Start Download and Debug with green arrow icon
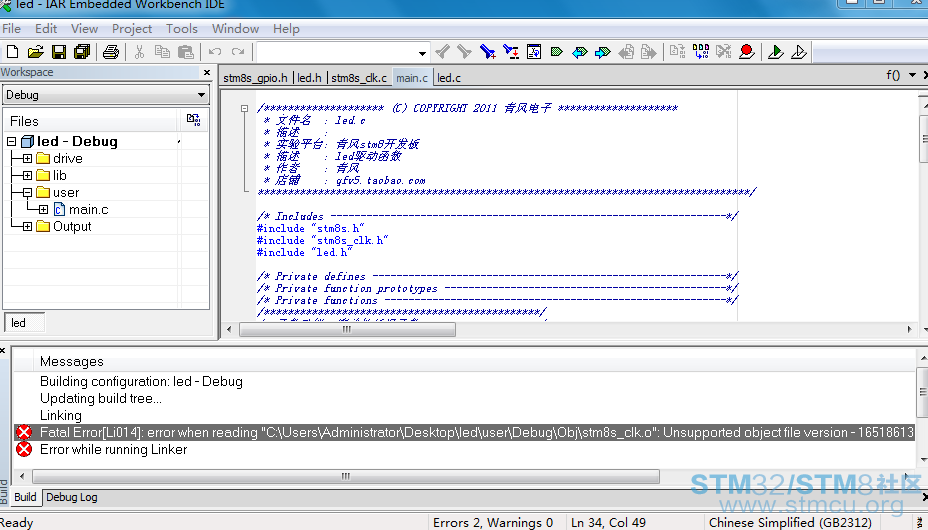Viewport: 928px width, 530px height. point(775,52)
